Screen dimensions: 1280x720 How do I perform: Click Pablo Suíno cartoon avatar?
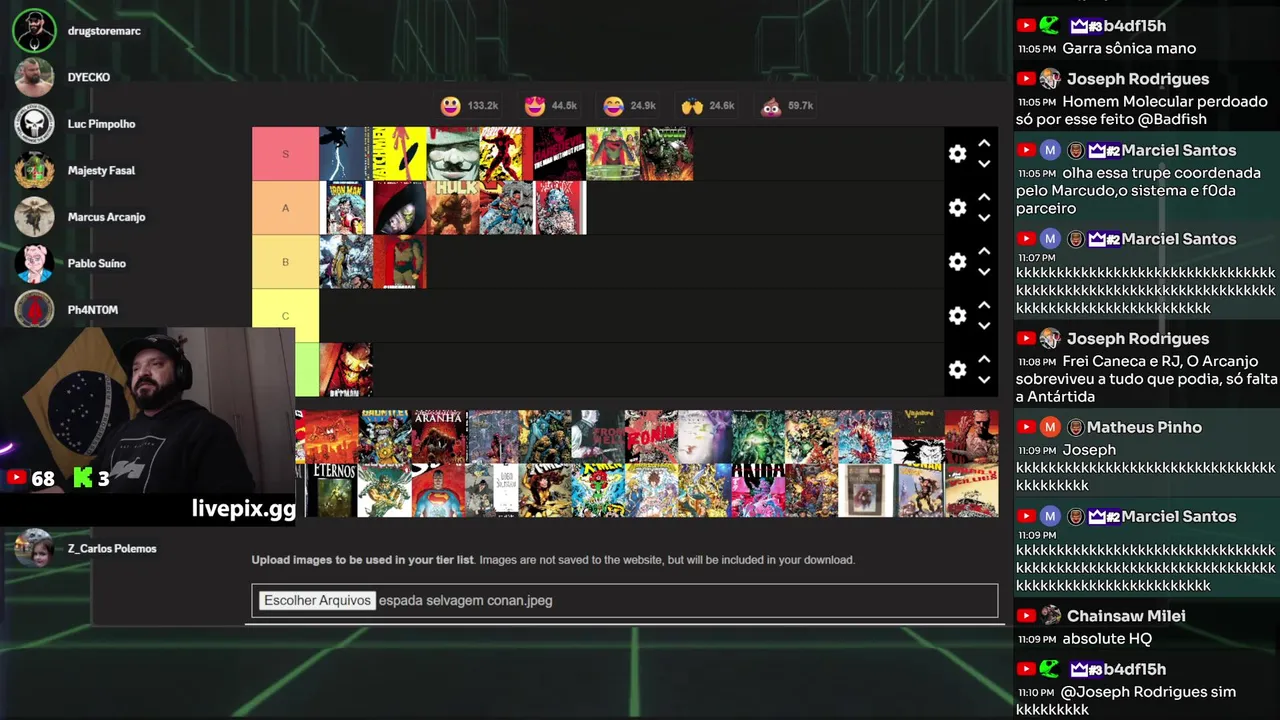click(x=34, y=263)
